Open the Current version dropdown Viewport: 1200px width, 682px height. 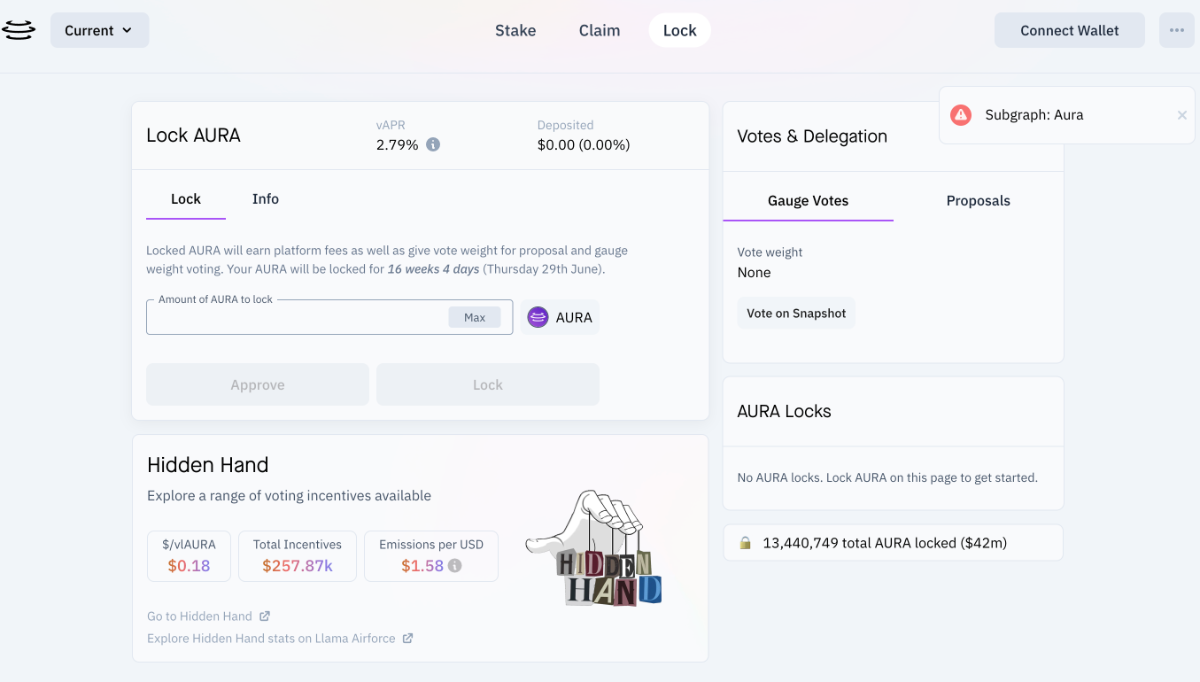pos(100,30)
